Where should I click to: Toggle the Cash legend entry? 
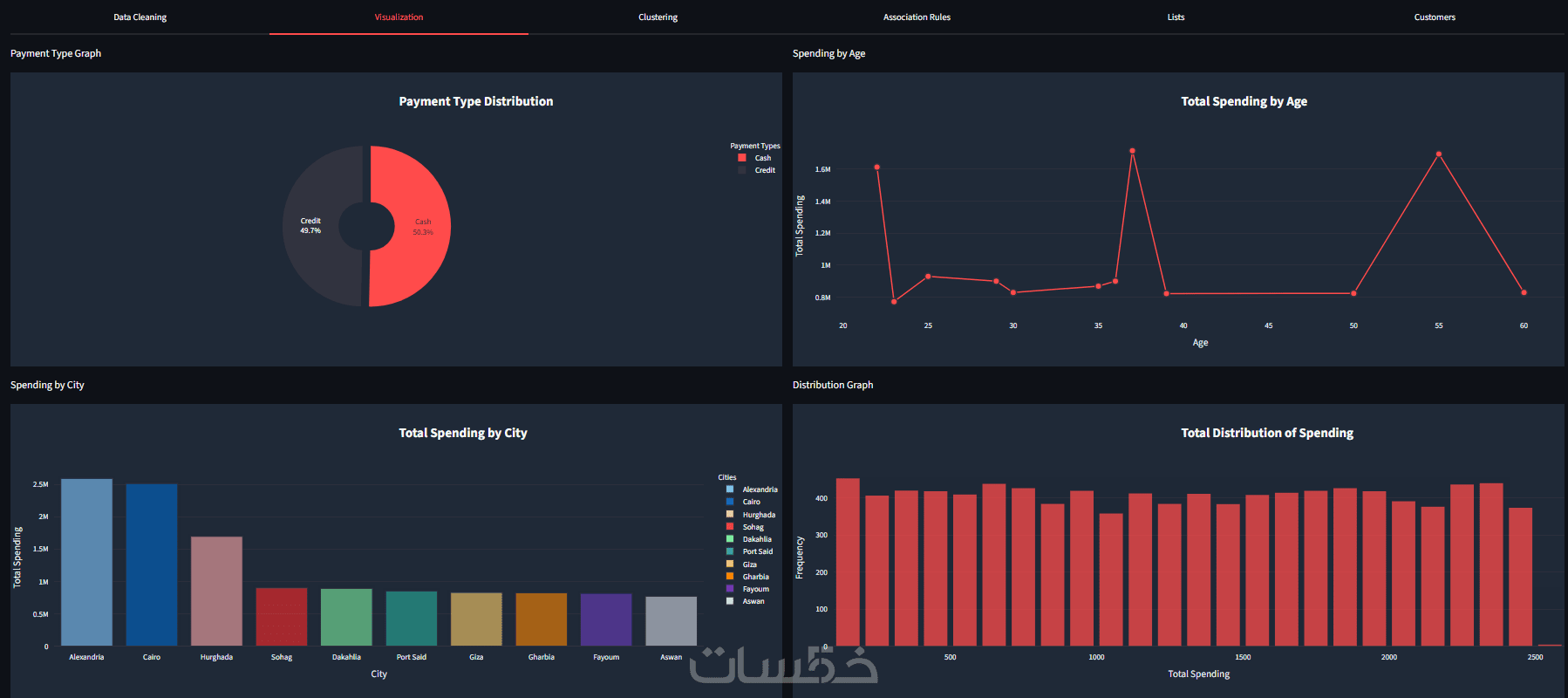pos(755,158)
